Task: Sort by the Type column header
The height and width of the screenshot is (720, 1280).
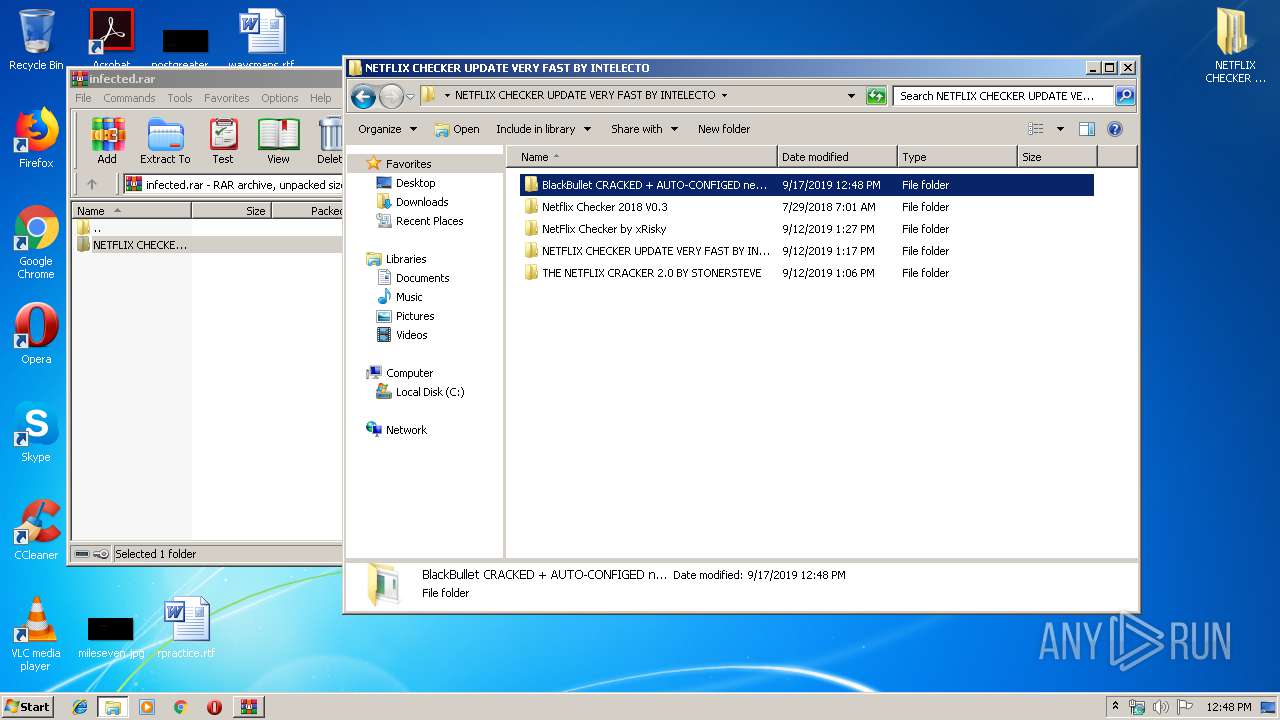Action: click(957, 157)
